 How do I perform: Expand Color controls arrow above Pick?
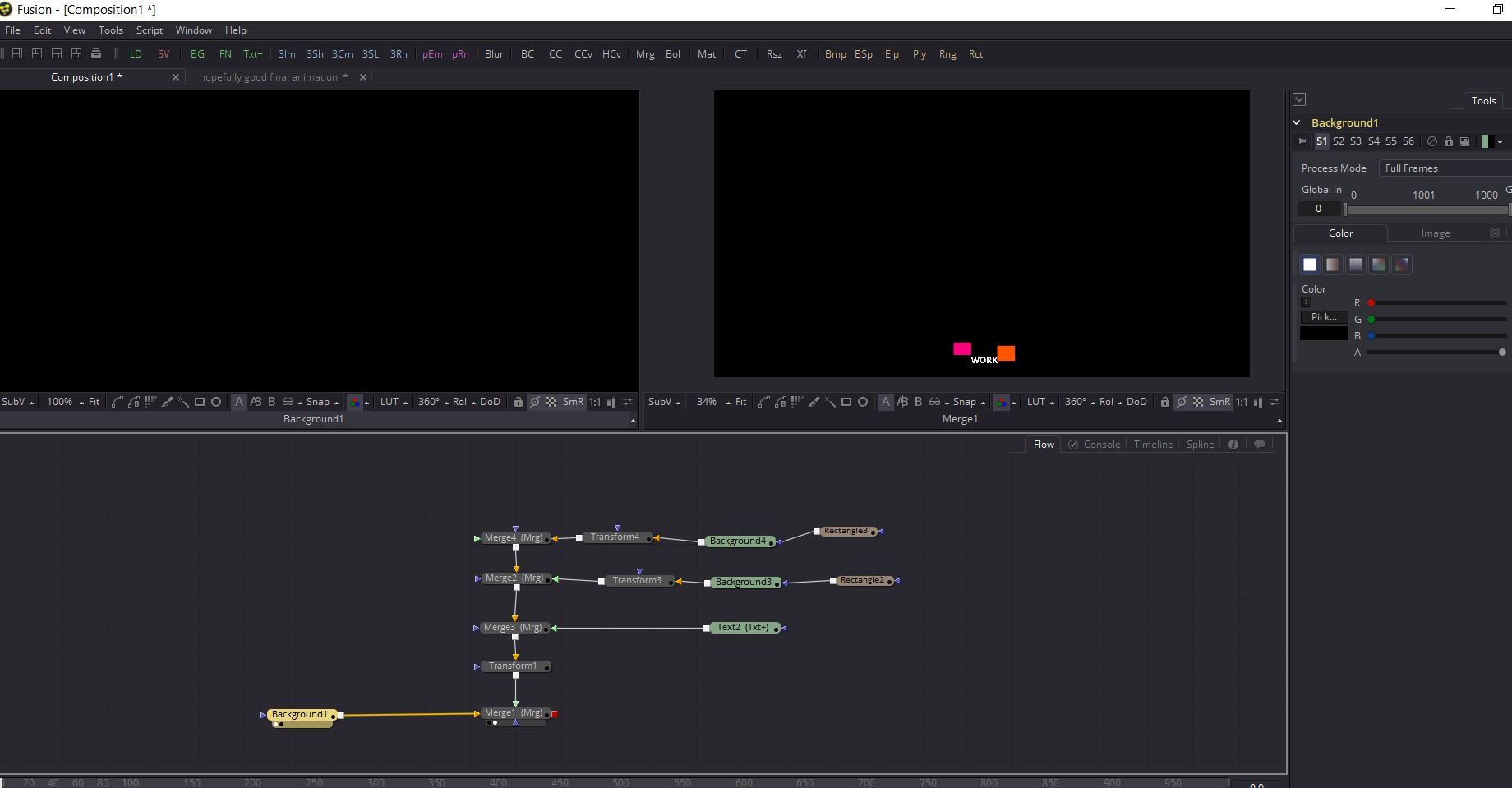point(1306,302)
